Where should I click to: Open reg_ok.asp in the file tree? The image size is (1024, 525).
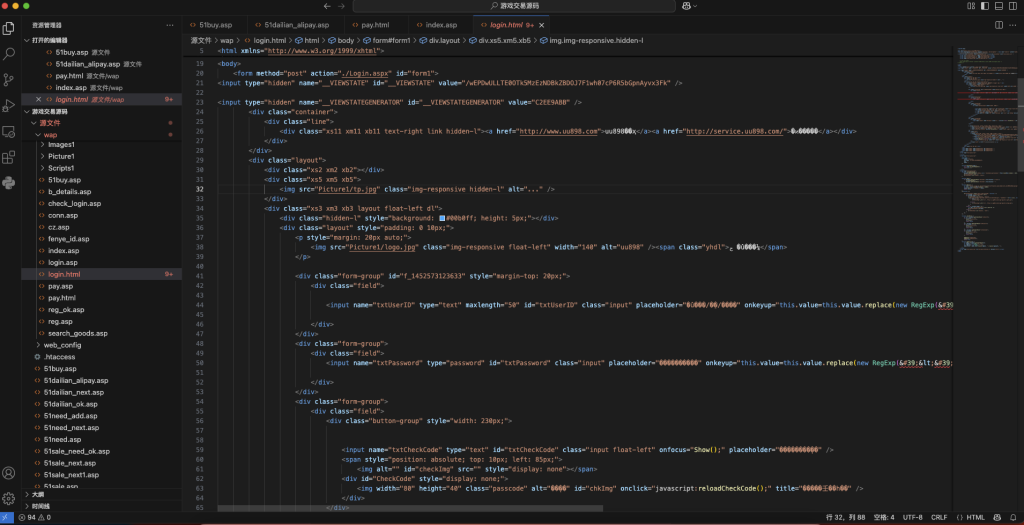click(x=66, y=310)
